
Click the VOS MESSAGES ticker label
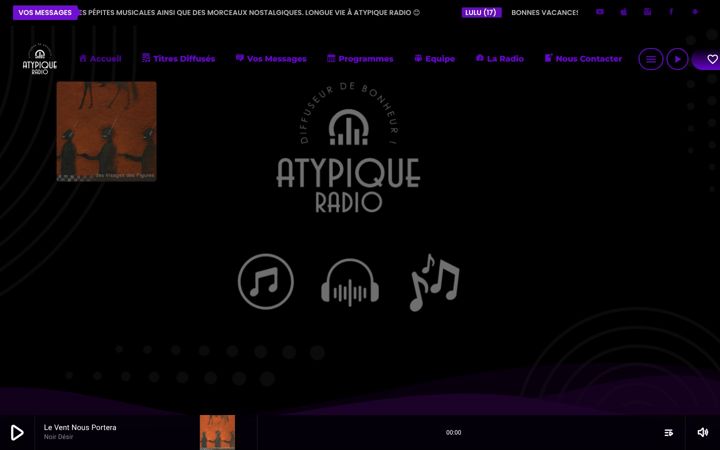pyautogui.click(x=45, y=12)
